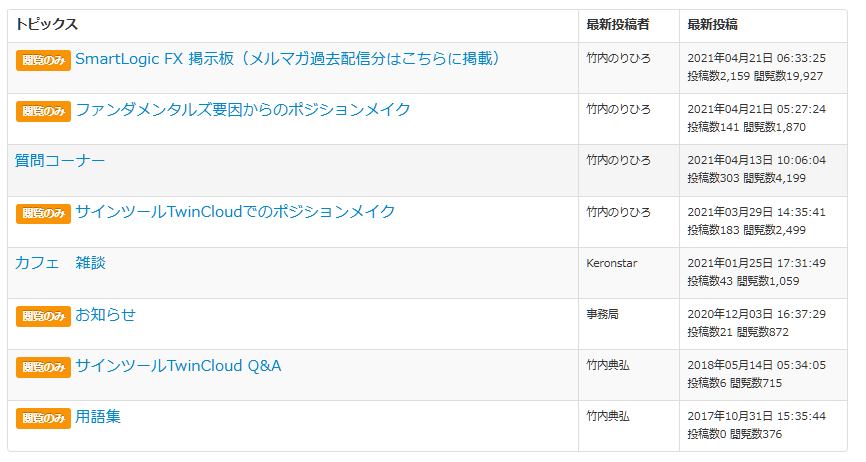Open the SmartLogic FX 掲示板 topic link
The height and width of the screenshot is (462, 866).
pyautogui.click(x=288, y=59)
